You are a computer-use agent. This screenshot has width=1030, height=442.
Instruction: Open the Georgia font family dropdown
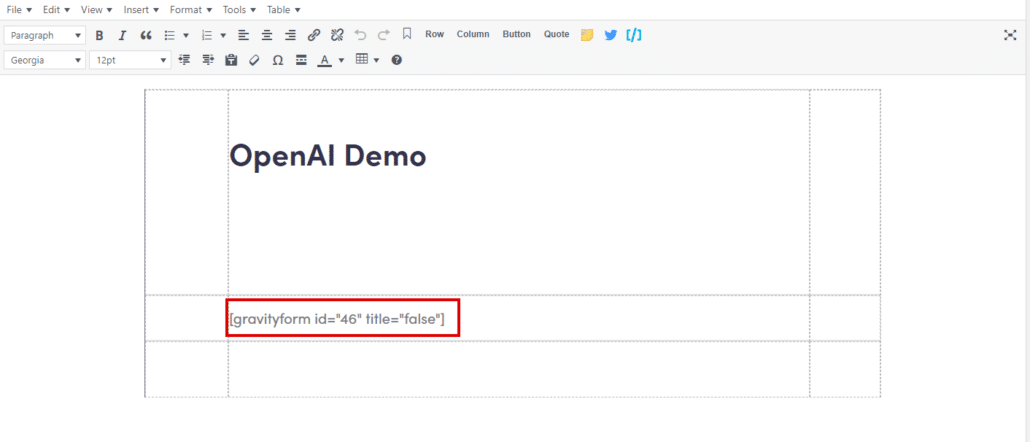45,60
